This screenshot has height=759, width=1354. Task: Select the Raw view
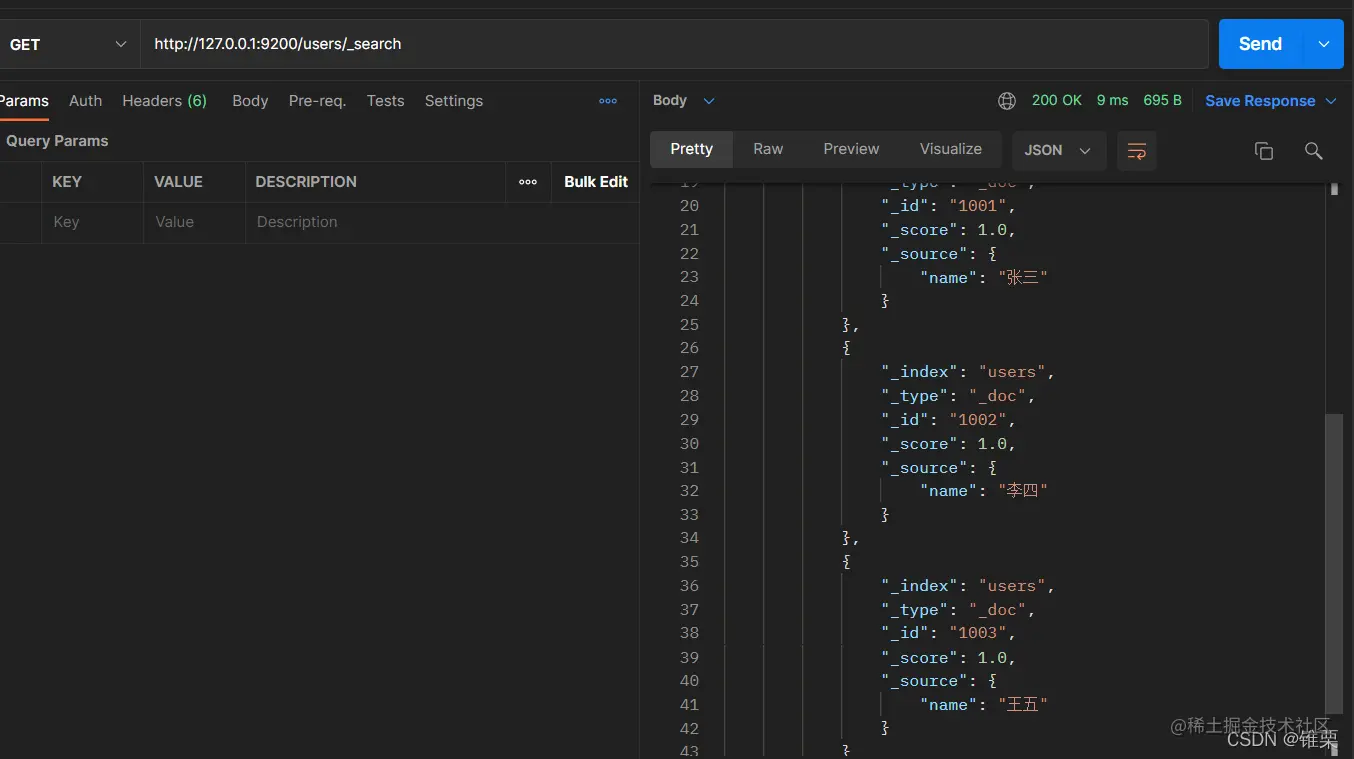(x=768, y=149)
